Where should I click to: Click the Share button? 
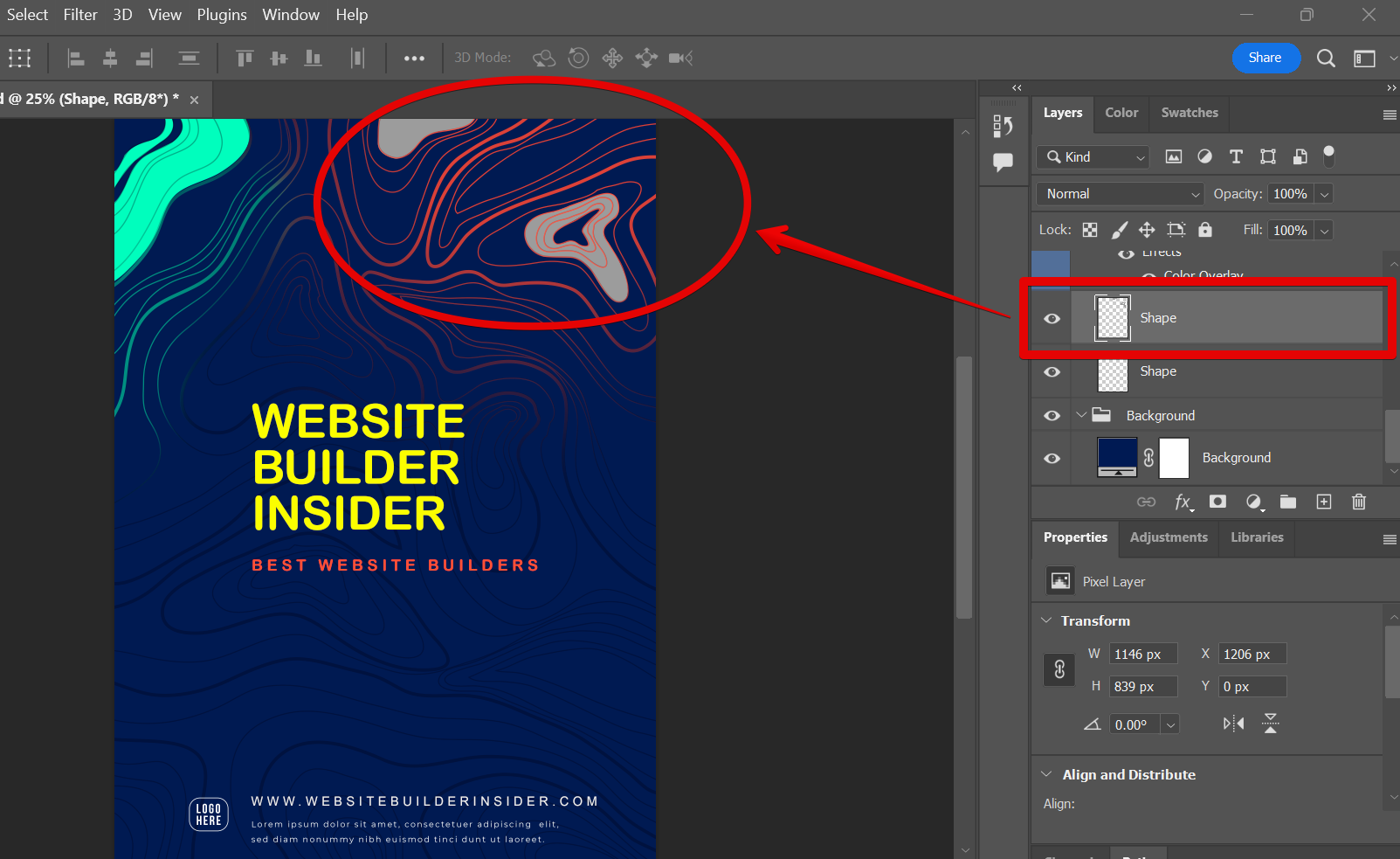pos(1266,58)
